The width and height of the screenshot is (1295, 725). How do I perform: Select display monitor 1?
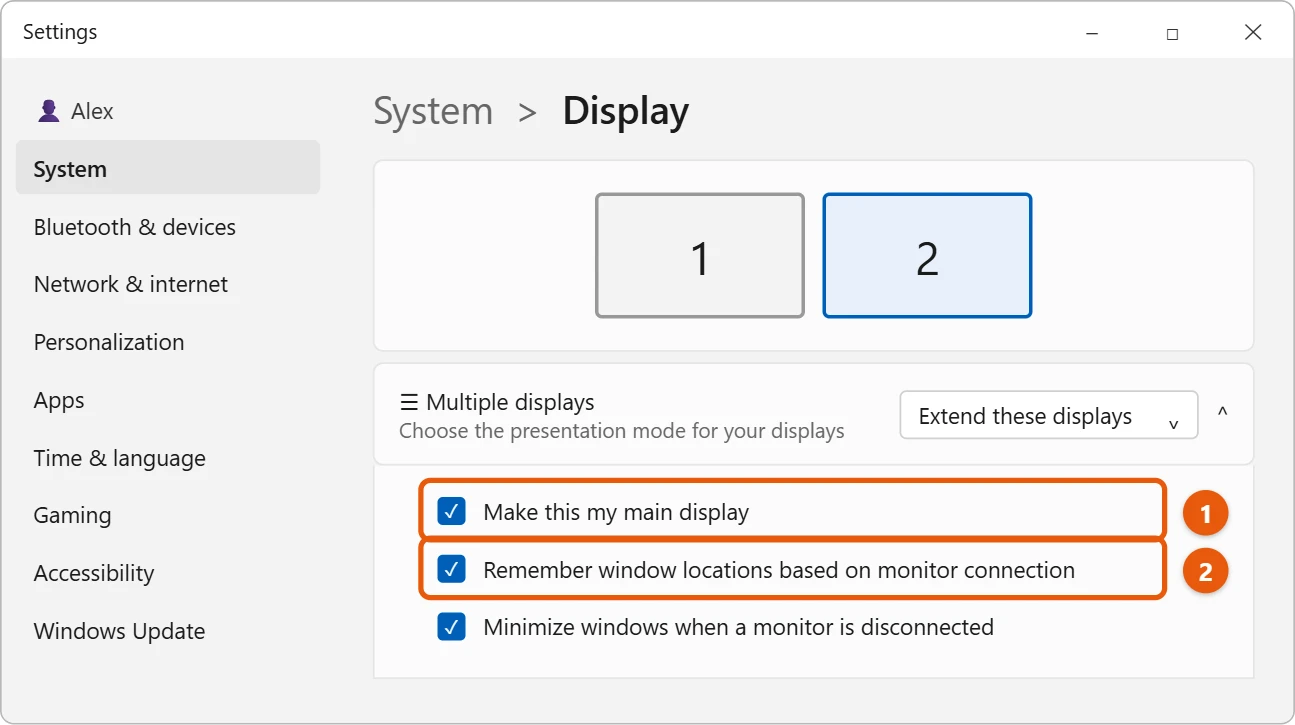tap(700, 256)
